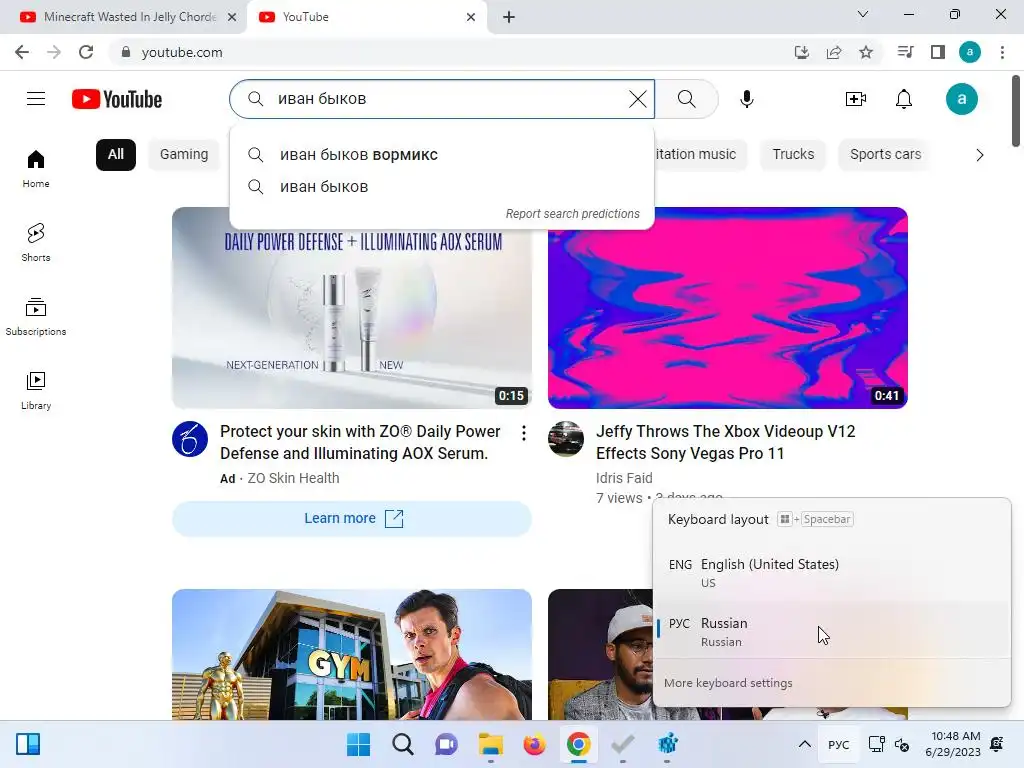Image resolution: width=1024 pixels, height=768 pixels.
Task: Choose the suggestion иван быков вормикс
Action: [442, 155]
